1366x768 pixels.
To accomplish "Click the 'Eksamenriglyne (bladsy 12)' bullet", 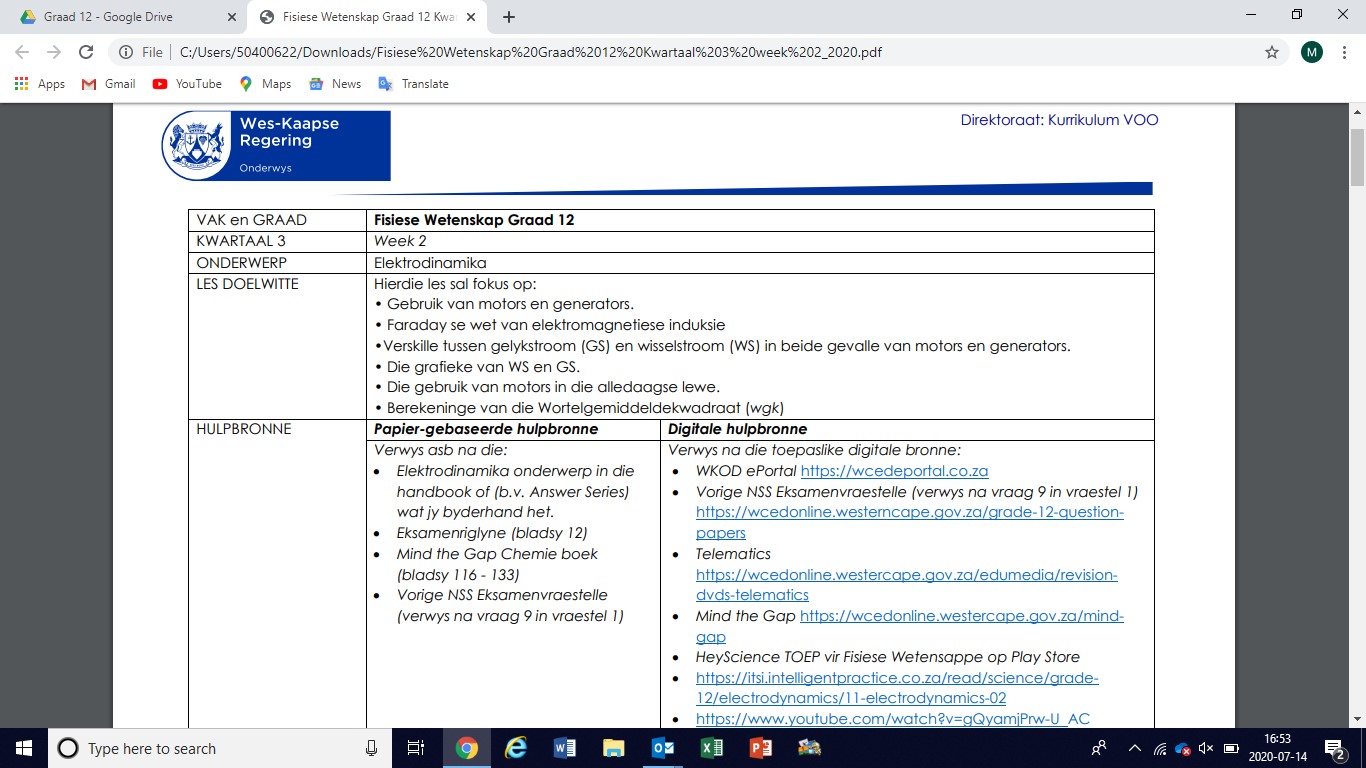I will pyautogui.click(x=492, y=533).
